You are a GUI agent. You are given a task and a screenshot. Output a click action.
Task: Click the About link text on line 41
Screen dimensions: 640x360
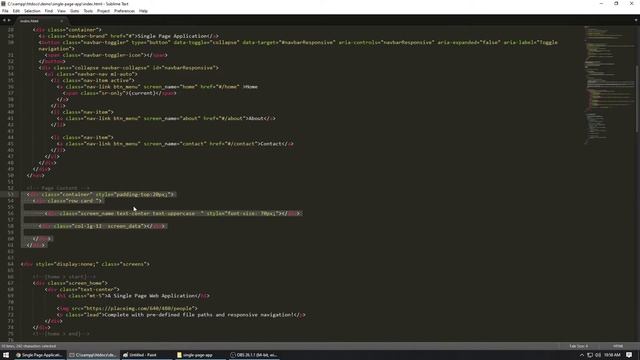pyautogui.click(x=256, y=118)
